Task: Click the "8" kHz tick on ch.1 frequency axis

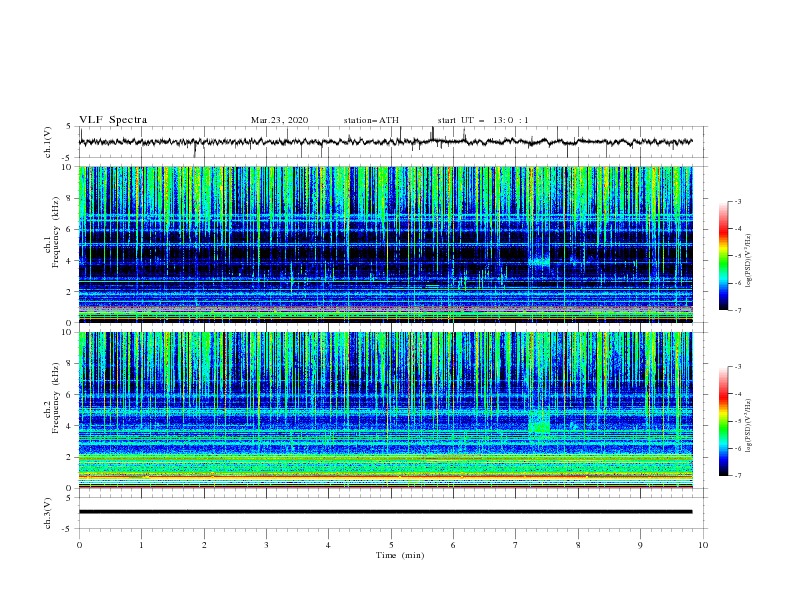Action: click(x=70, y=198)
